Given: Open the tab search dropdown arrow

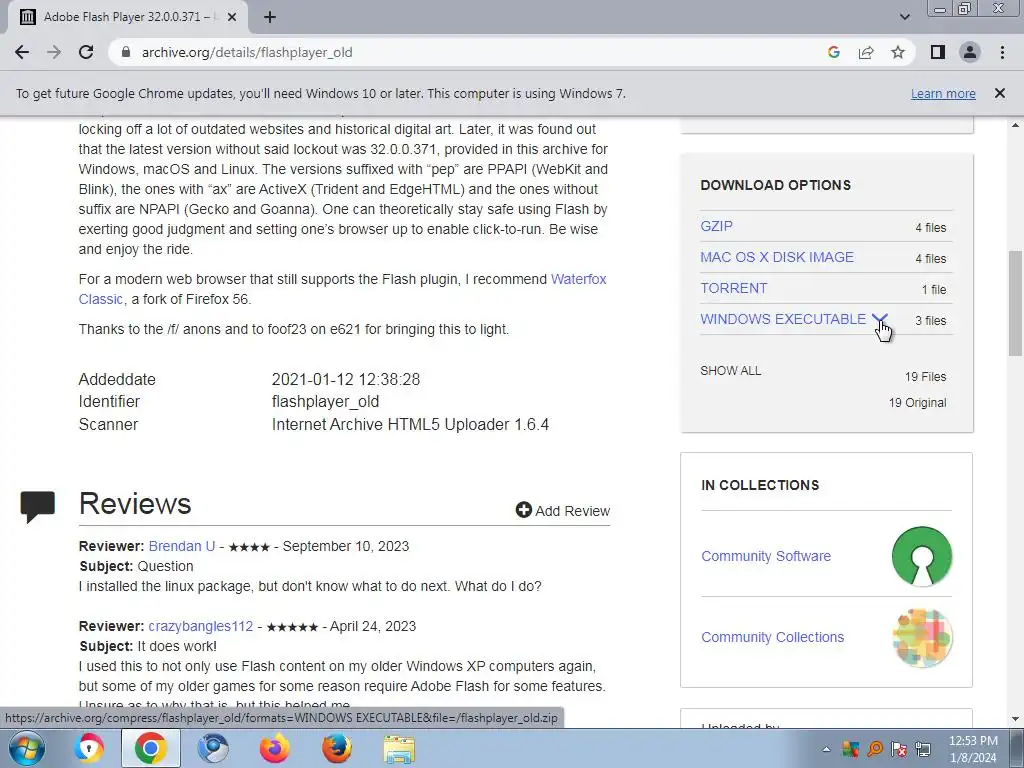Looking at the screenshot, I should pos(904,17).
